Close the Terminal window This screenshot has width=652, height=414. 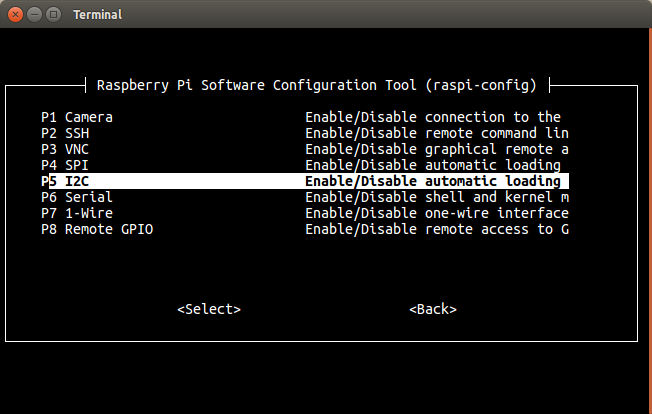pos(15,15)
